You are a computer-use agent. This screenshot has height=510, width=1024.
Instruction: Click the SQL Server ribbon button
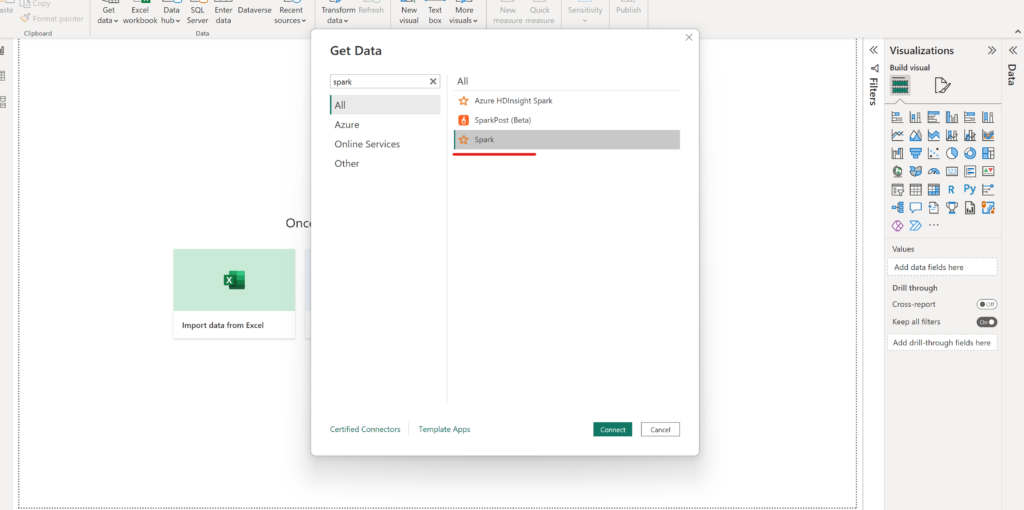[198, 13]
